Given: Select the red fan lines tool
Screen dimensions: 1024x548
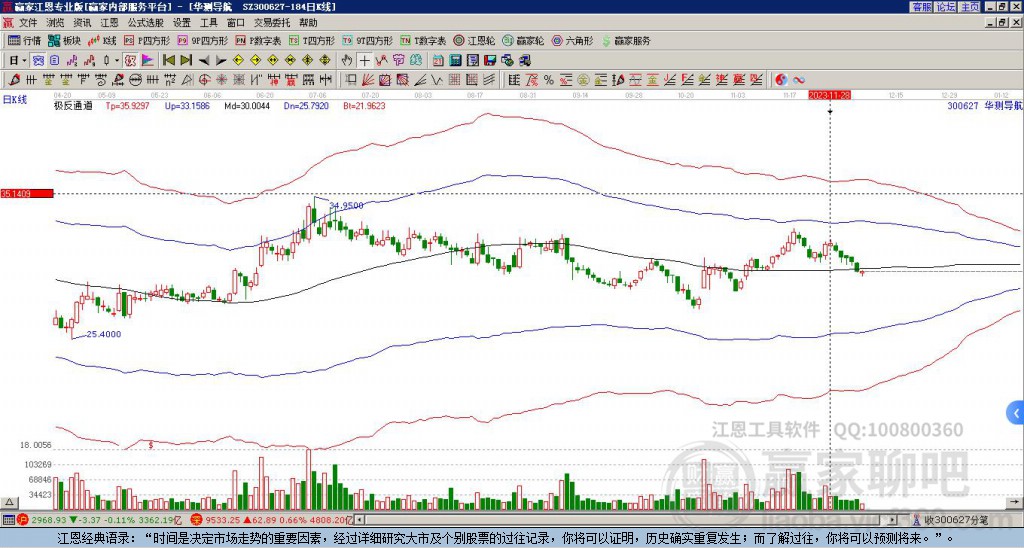Looking at the screenshot, I should [368, 80].
